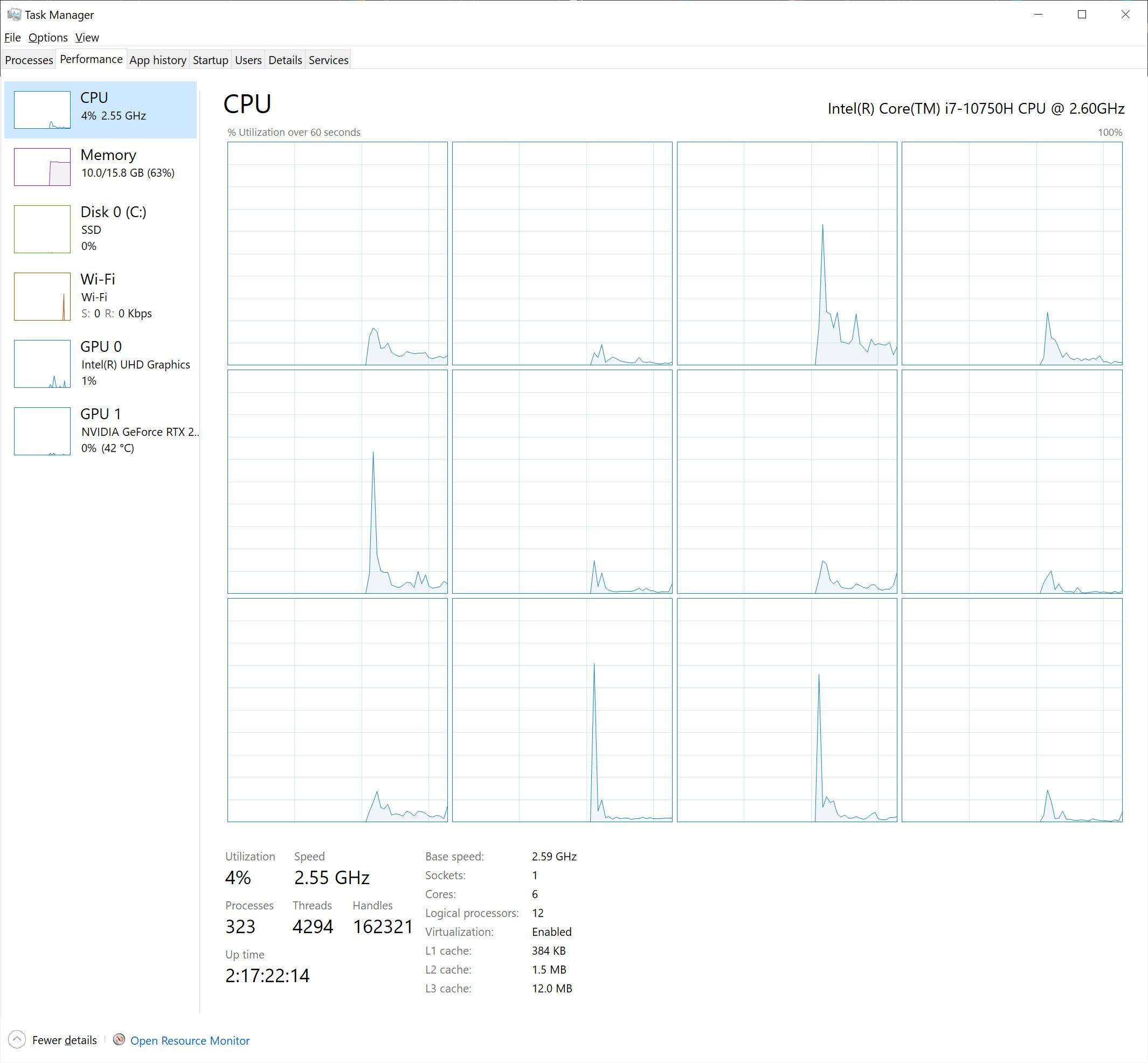Open the Options menu

[x=48, y=37]
